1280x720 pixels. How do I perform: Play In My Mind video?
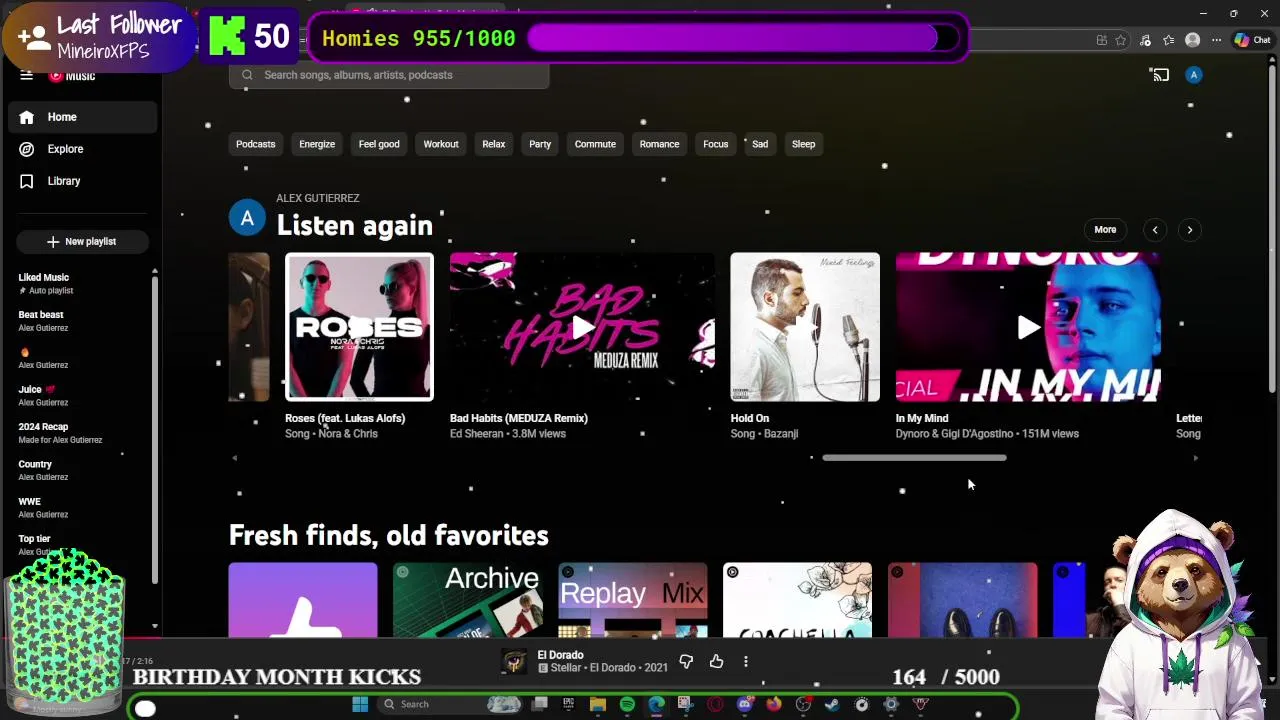pos(1028,327)
